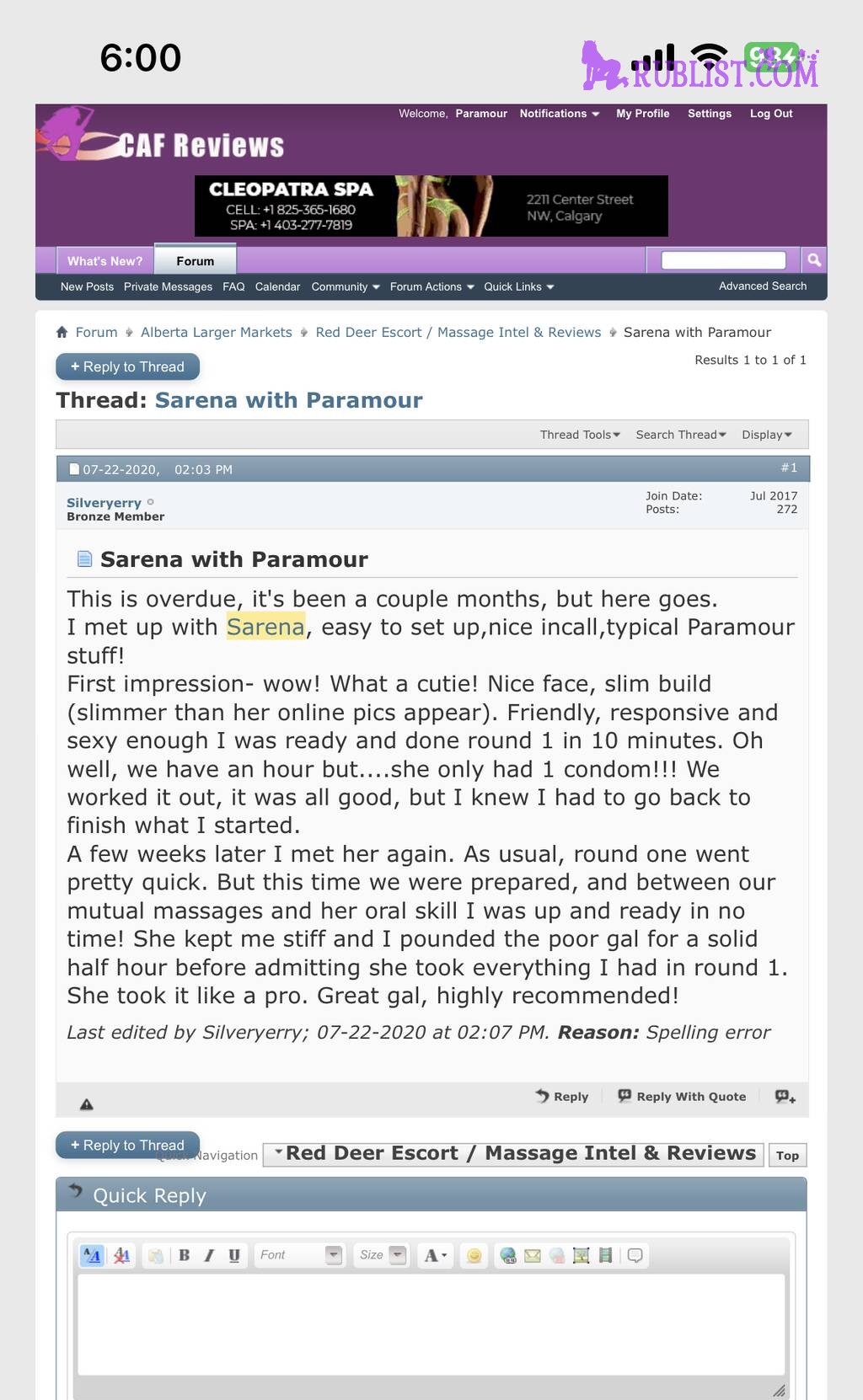Image resolution: width=863 pixels, height=1400 pixels.
Task: Click the Italic formatting icon
Action: (209, 1255)
